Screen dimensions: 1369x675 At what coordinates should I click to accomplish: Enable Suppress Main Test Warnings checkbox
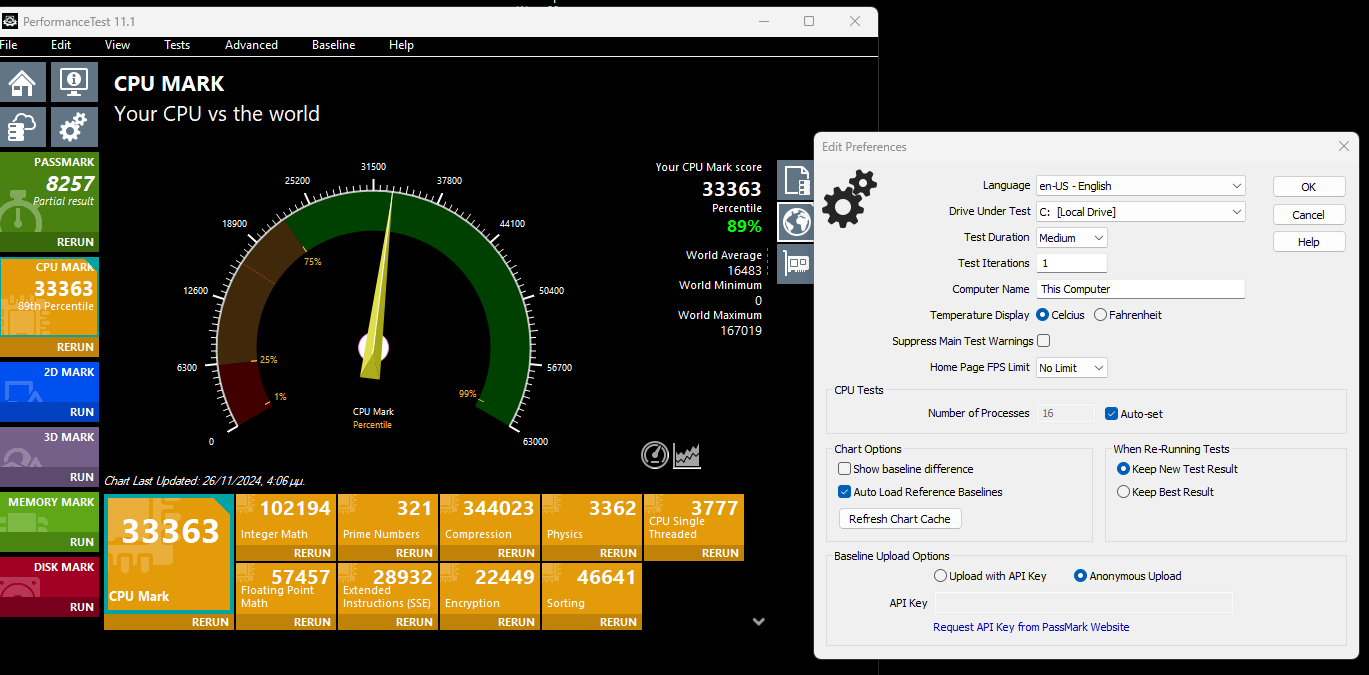point(1044,341)
